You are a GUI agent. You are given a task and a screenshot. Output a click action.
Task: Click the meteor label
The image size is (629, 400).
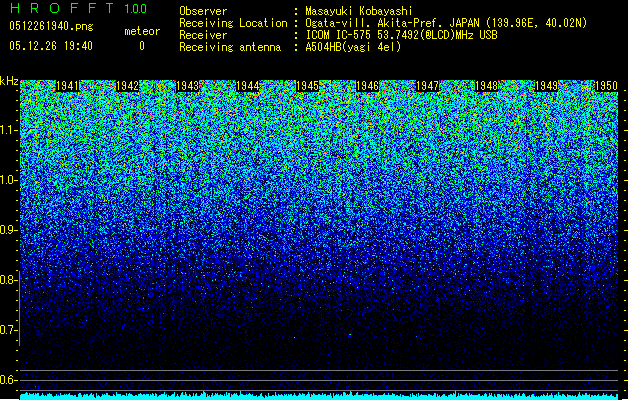pyautogui.click(x=142, y=31)
